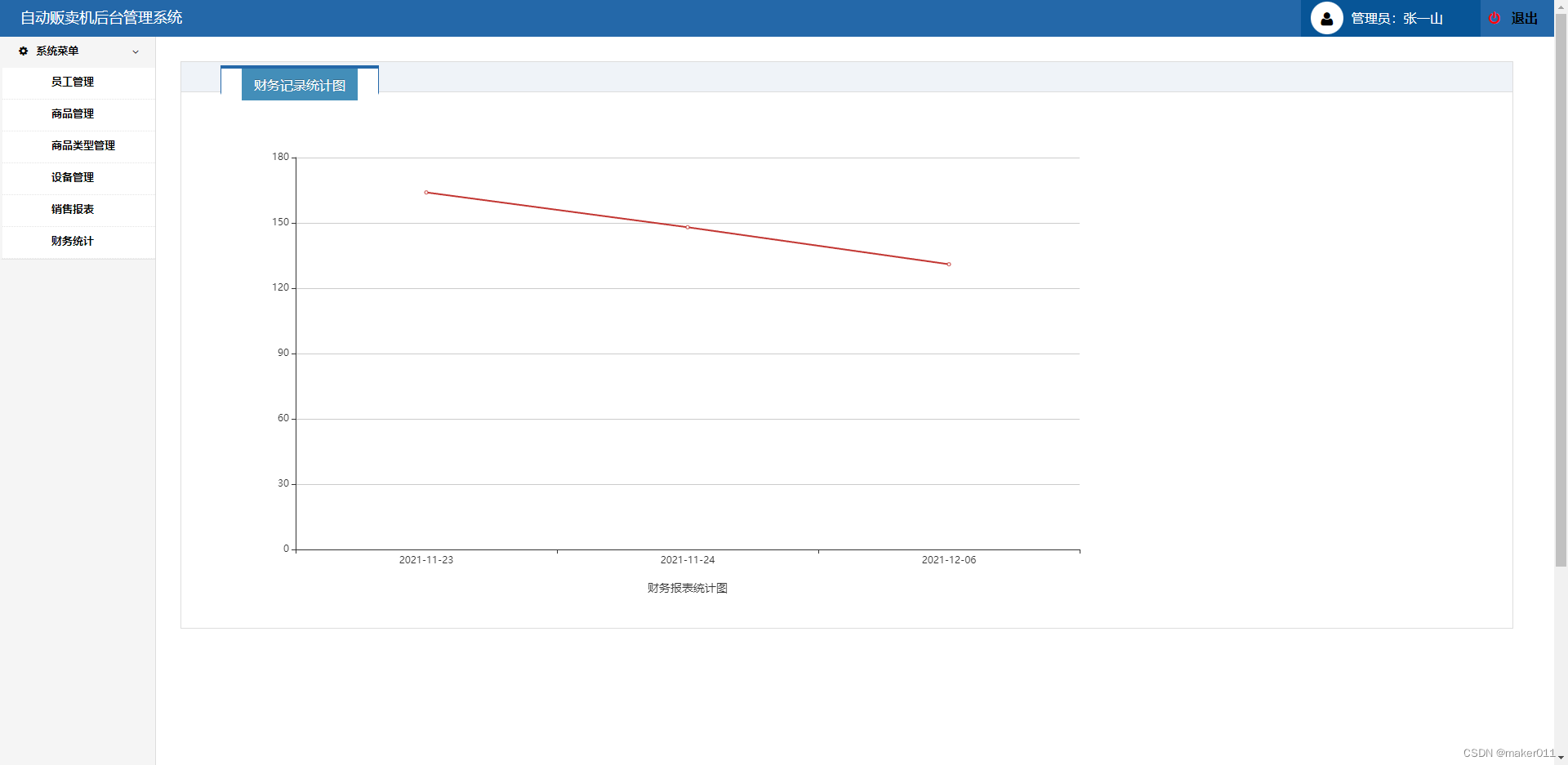Click the 2021-12-06 axis label
This screenshot has height=765, width=1568.
(949, 560)
